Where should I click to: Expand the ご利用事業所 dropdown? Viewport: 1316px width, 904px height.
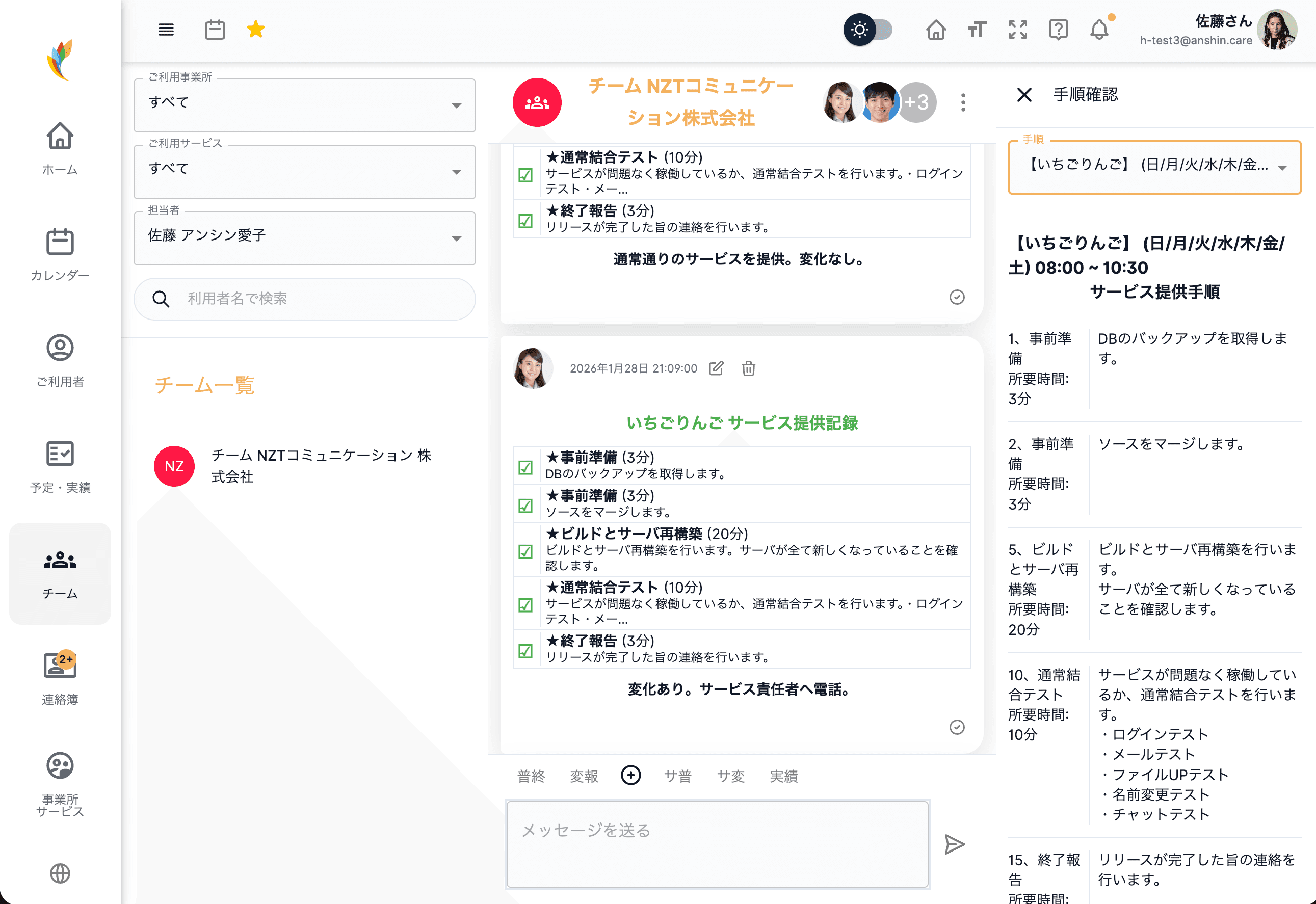304,105
